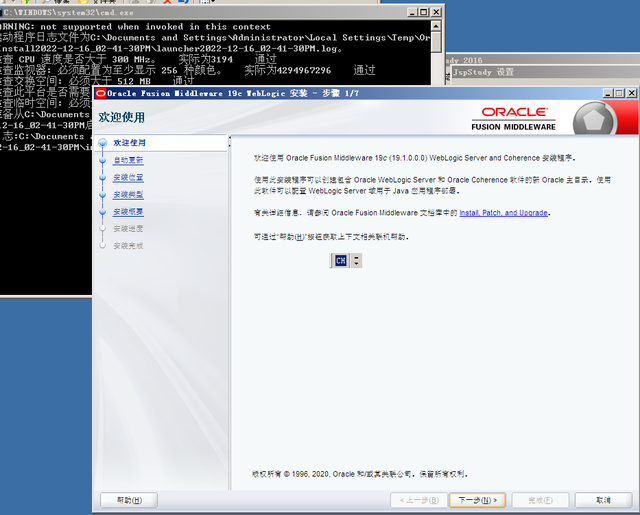Viewport: 640px width, 515px height.
Task: Go to the 安装类型 step link
Action: [x=128, y=194]
